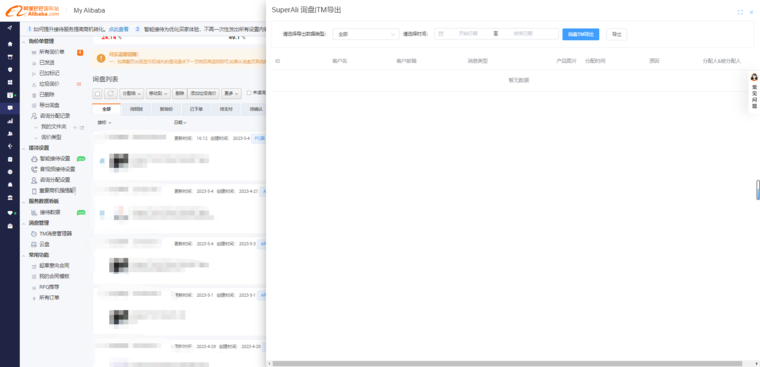
Task: Toggle the checkbox right of 更多 dropdown
Action: pyautogui.click(x=249, y=93)
